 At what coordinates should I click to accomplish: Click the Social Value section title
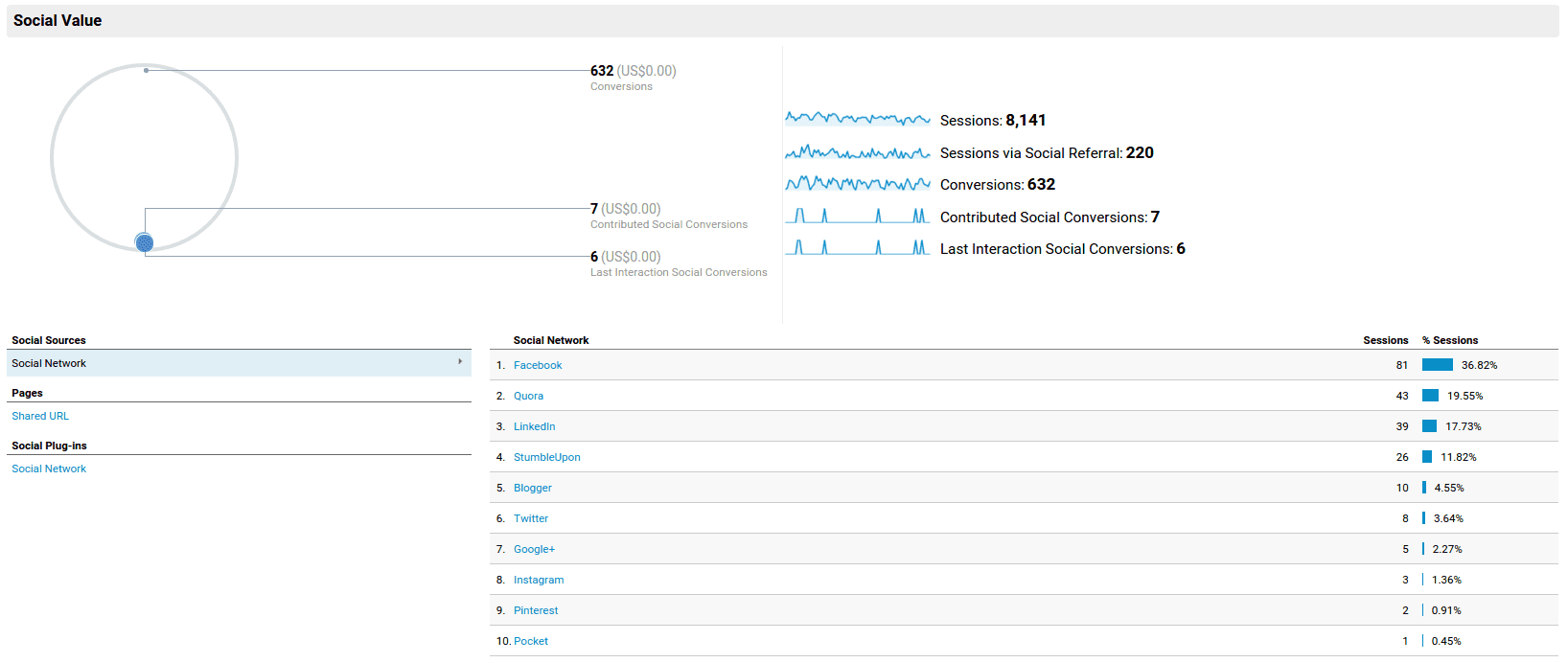coord(58,20)
